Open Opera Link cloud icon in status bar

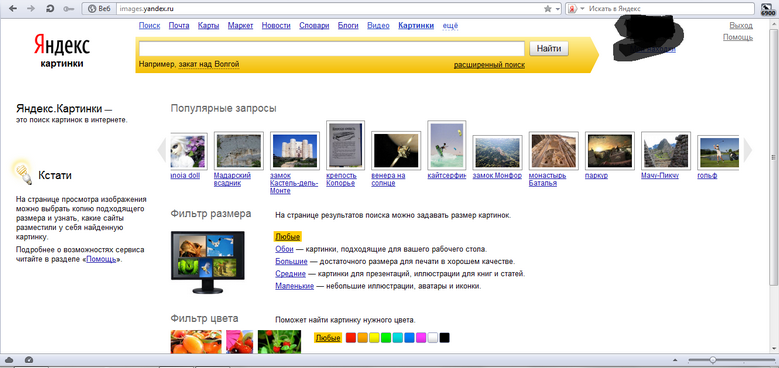tap(10, 360)
